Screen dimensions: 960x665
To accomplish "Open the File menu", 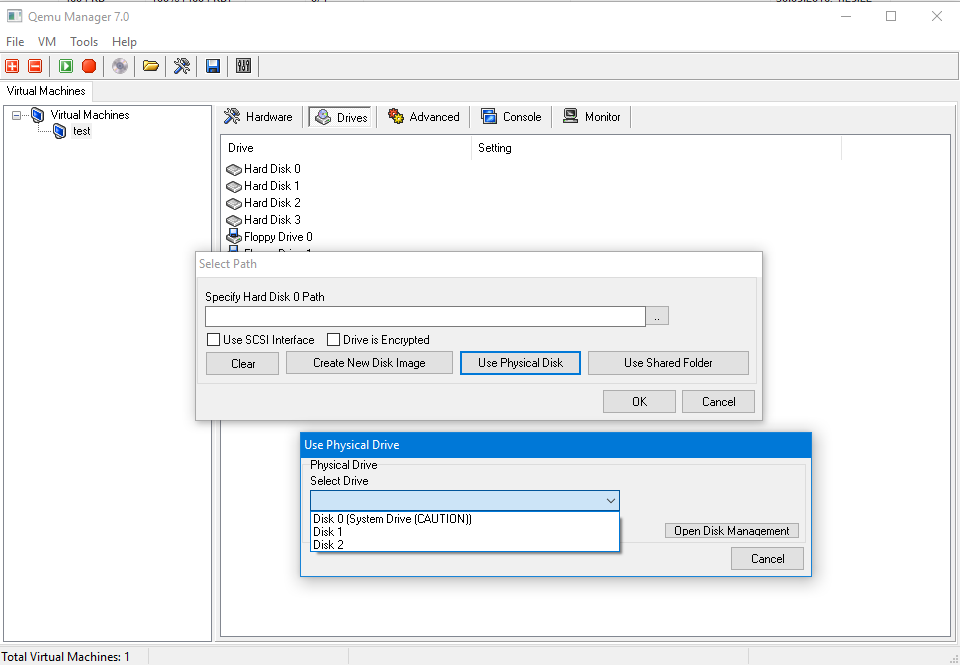I will [x=15, y=42].
